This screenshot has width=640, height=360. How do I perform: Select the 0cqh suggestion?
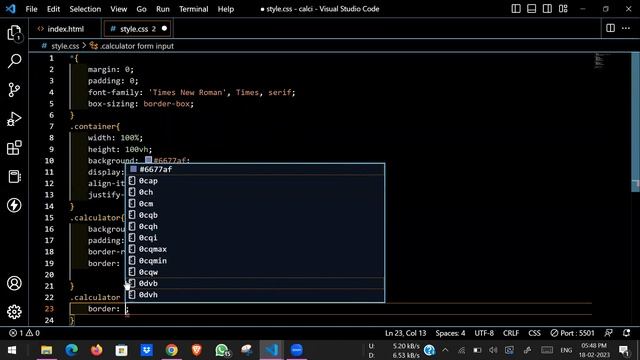[255, 227]
